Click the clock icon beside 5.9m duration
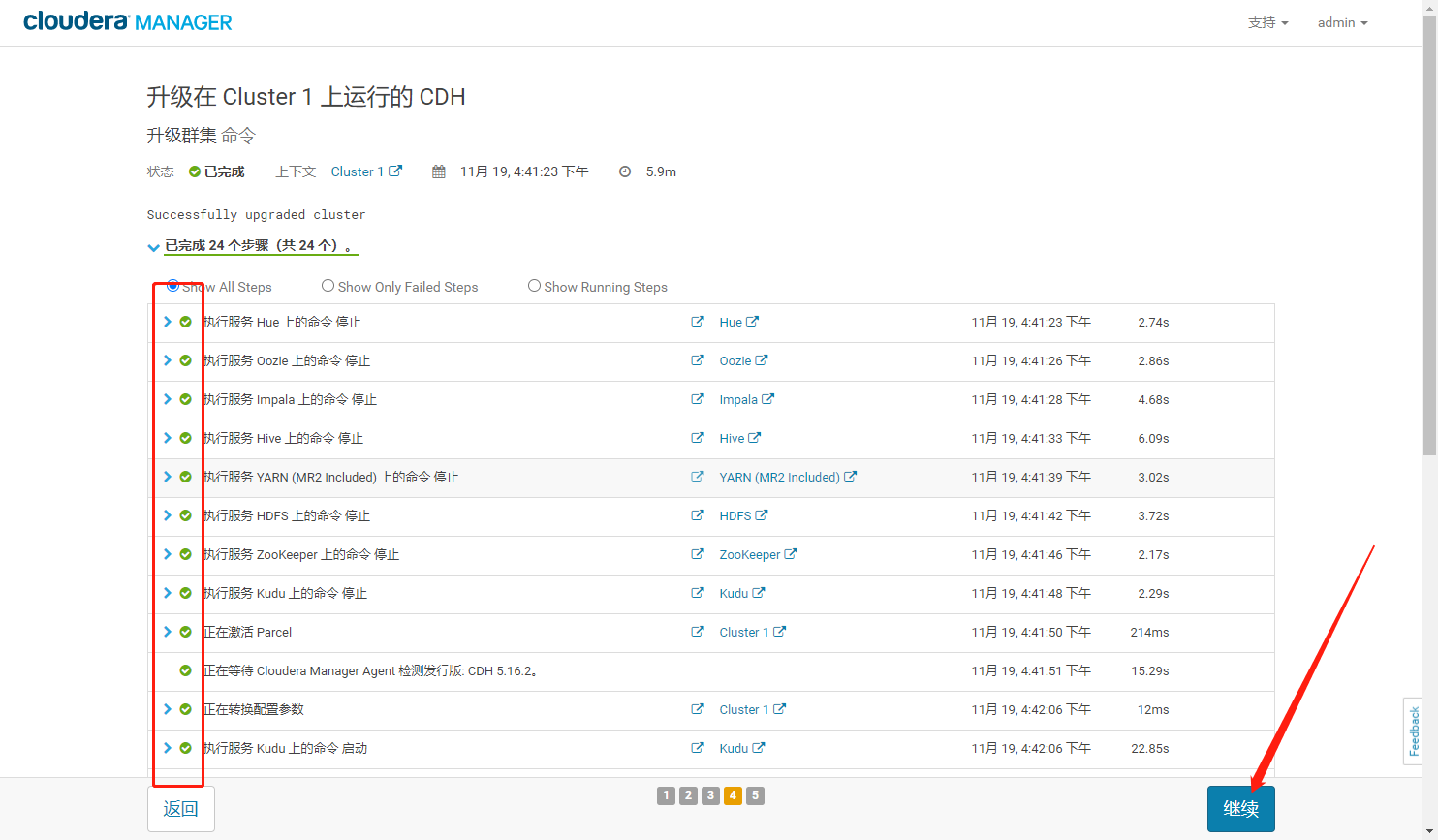Screen dimensions: 1438x840 pyautogui.click(x=625, y=171)
